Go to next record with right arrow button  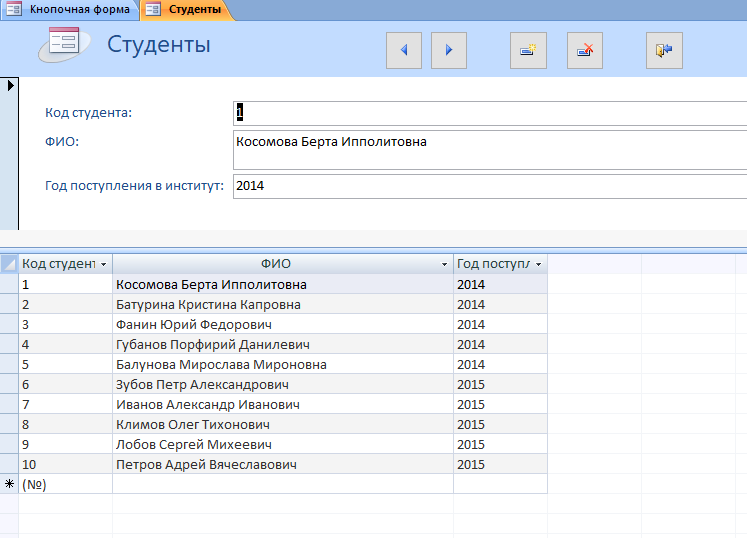coord(449,51)
